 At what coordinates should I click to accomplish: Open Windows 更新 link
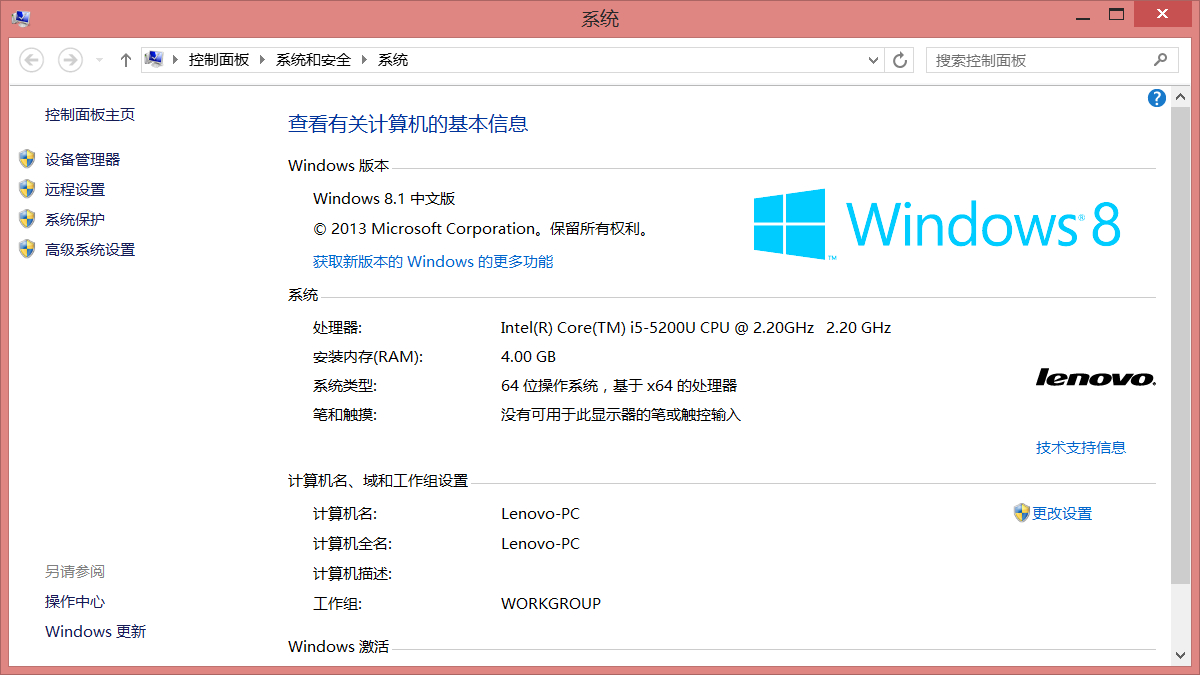tap(95, 632)
